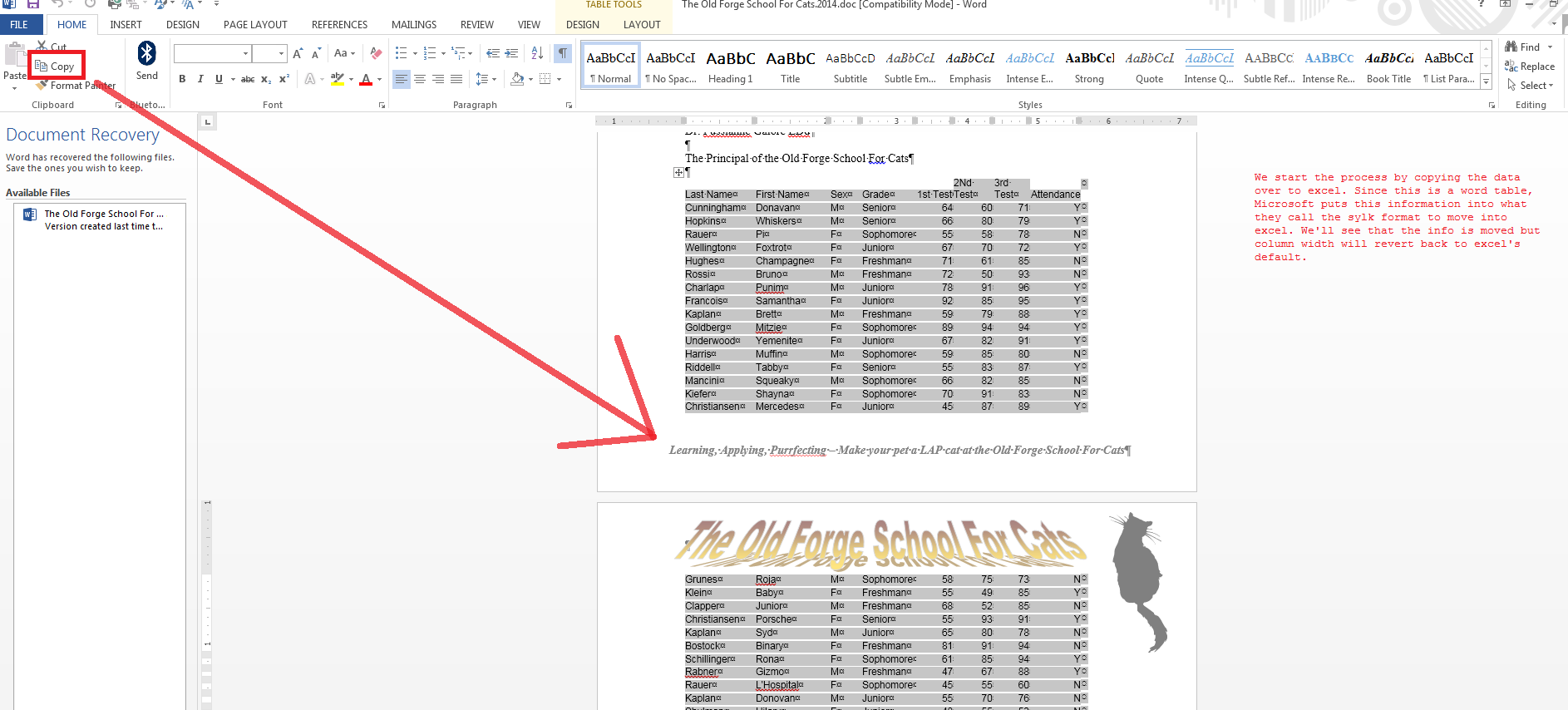Toggle Italic formatting
Image resolution: width=1568 pixels, height=710 pixels.
click(x=200, y=79)
